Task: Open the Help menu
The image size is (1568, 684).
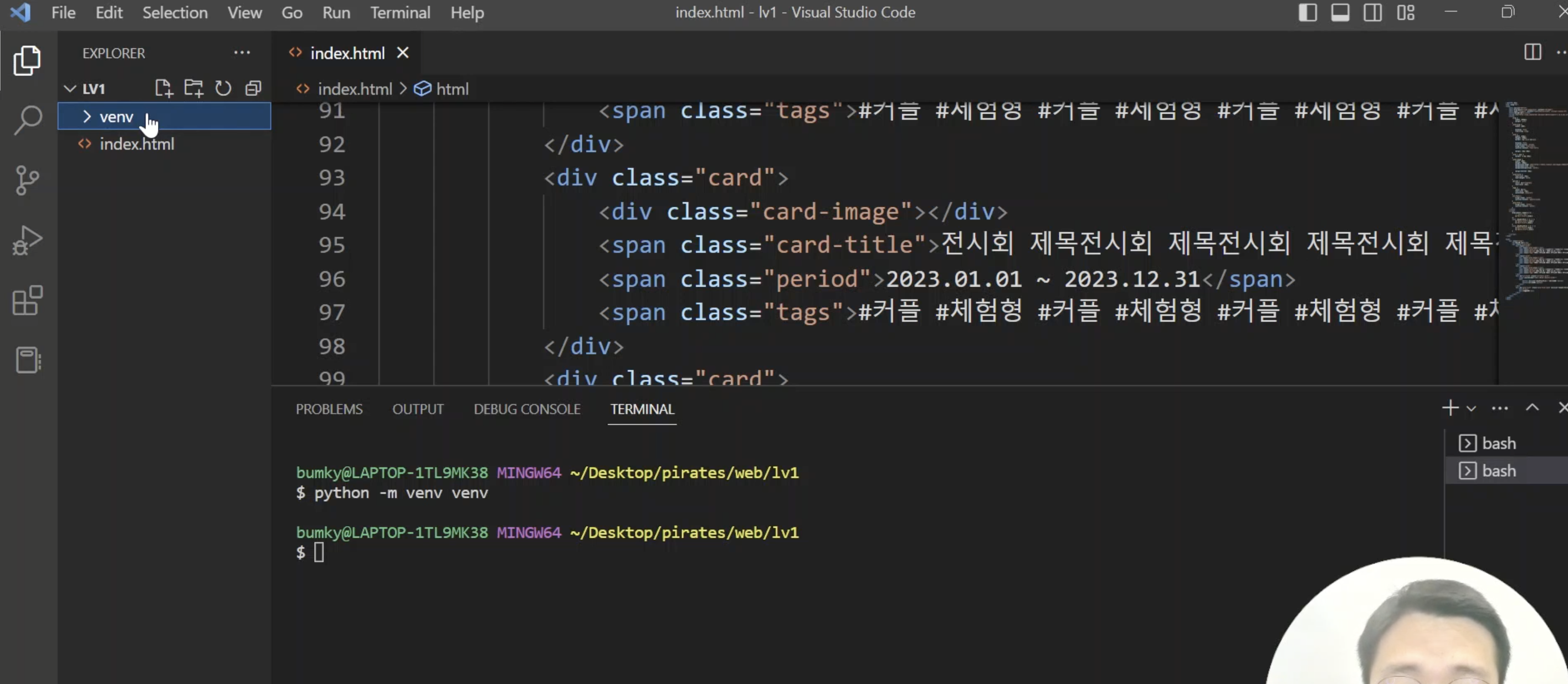Action: [x=467, y=12]
